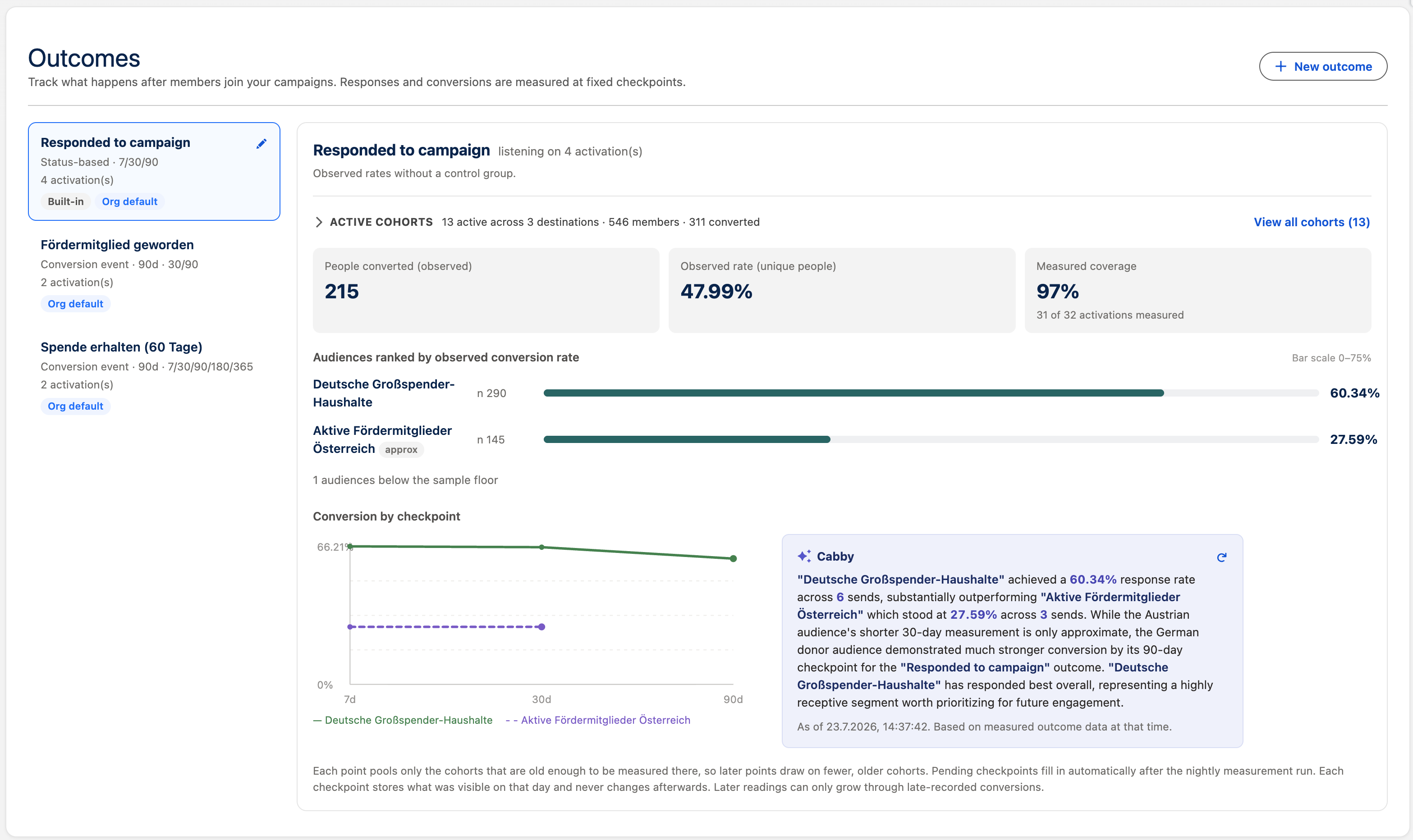Click the Deutsche Großspender-Haushalte audience name

[383, 393]
